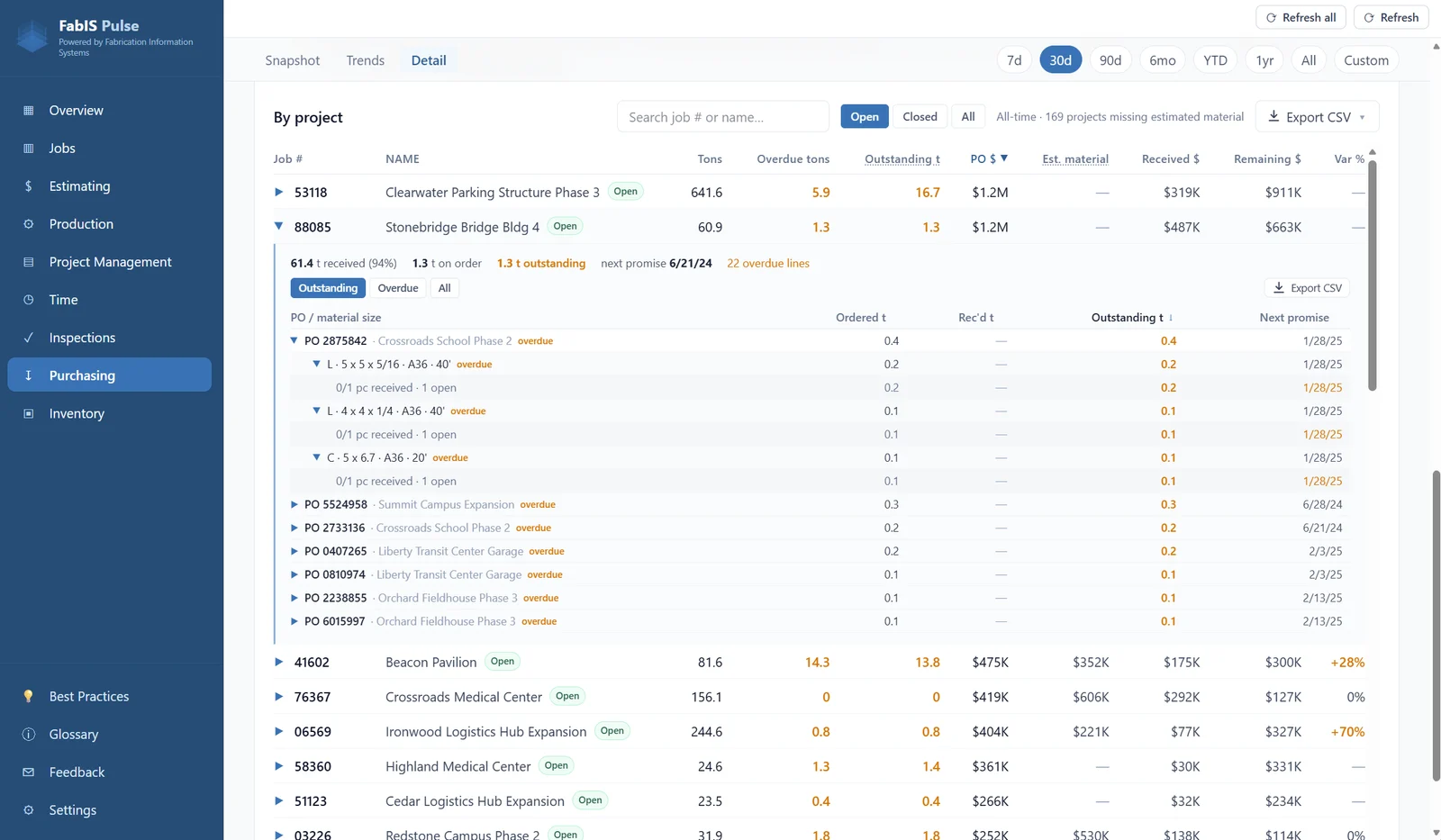Sort by the PO $ column arrow
Screen dimensions: 1441x840
1004,158
